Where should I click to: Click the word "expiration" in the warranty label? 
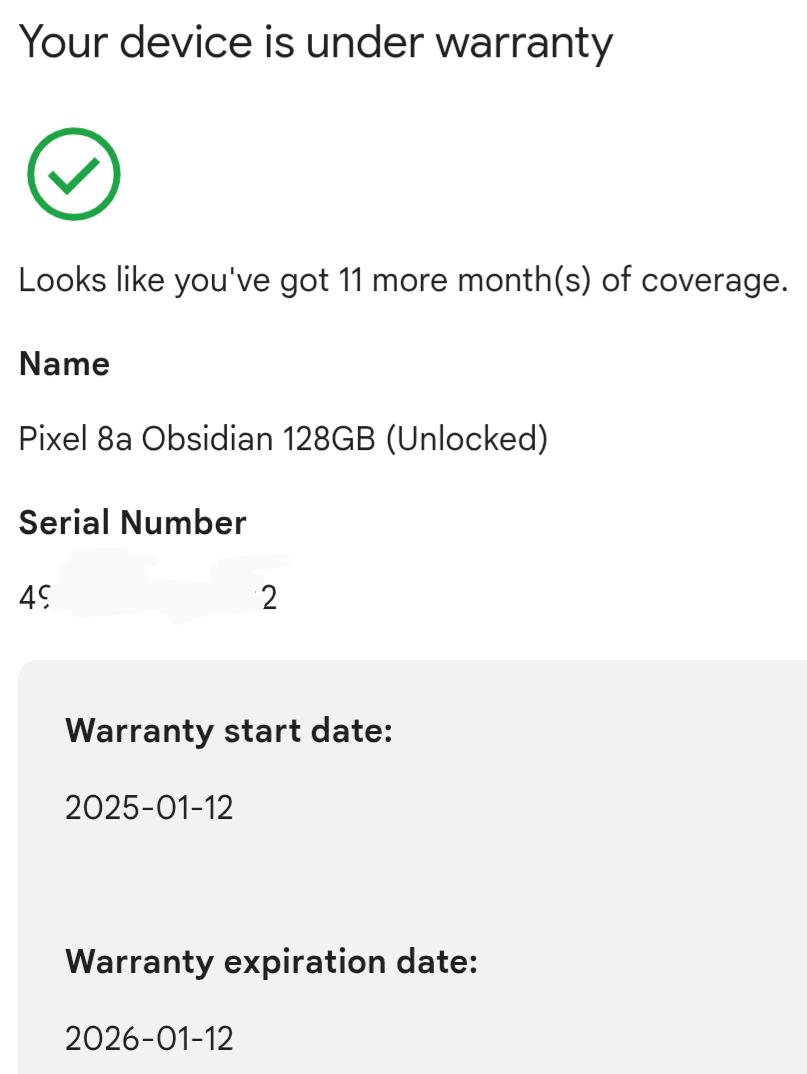coord(305,962)
